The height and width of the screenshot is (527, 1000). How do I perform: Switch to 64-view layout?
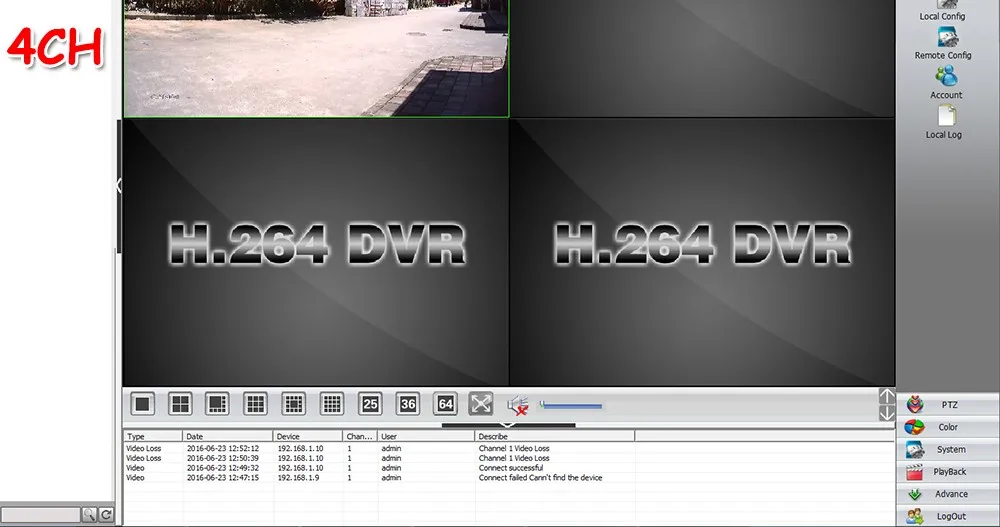click(445, 404)
